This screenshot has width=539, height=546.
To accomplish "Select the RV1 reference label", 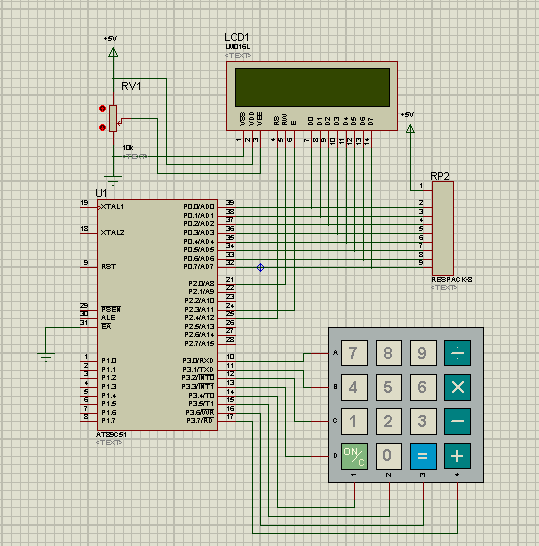I will (131, 86).
